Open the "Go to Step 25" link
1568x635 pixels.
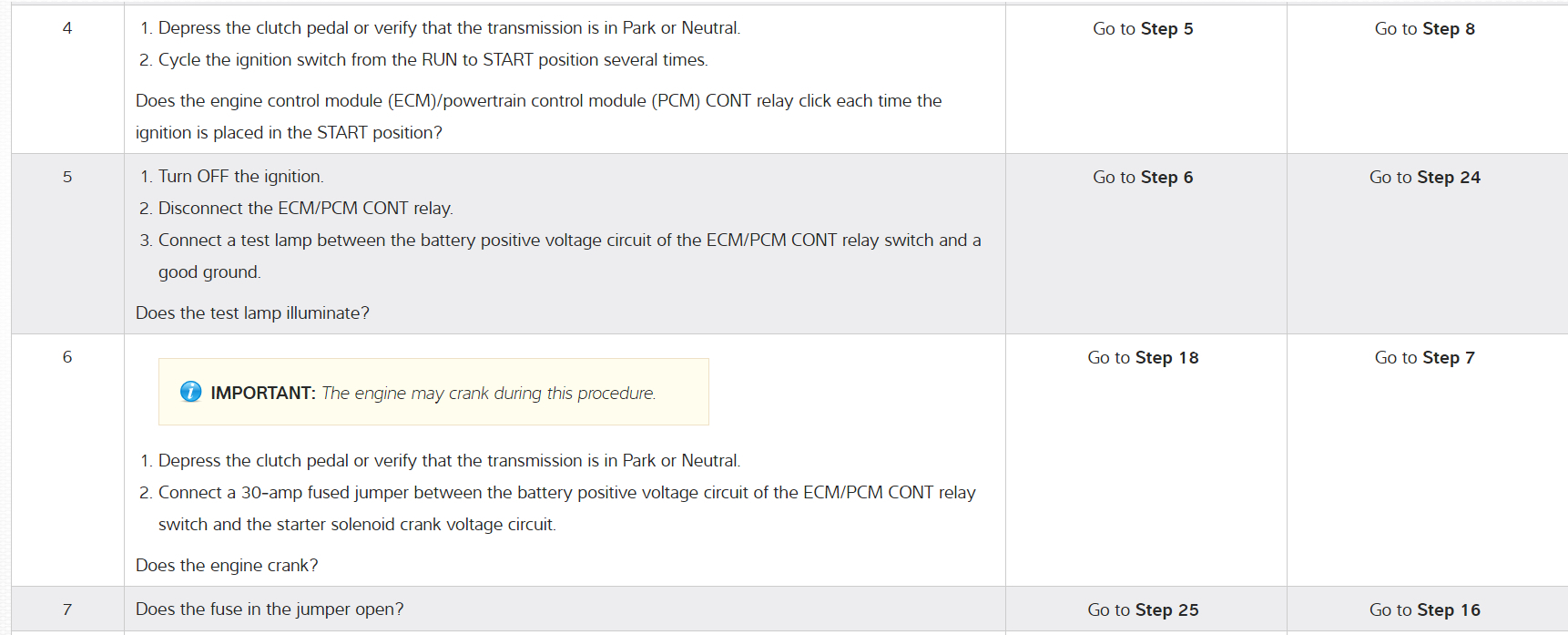[1143, 610]
